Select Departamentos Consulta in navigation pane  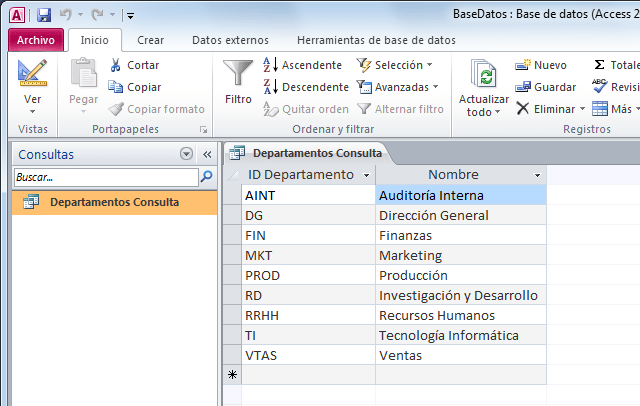pos(114,202)
